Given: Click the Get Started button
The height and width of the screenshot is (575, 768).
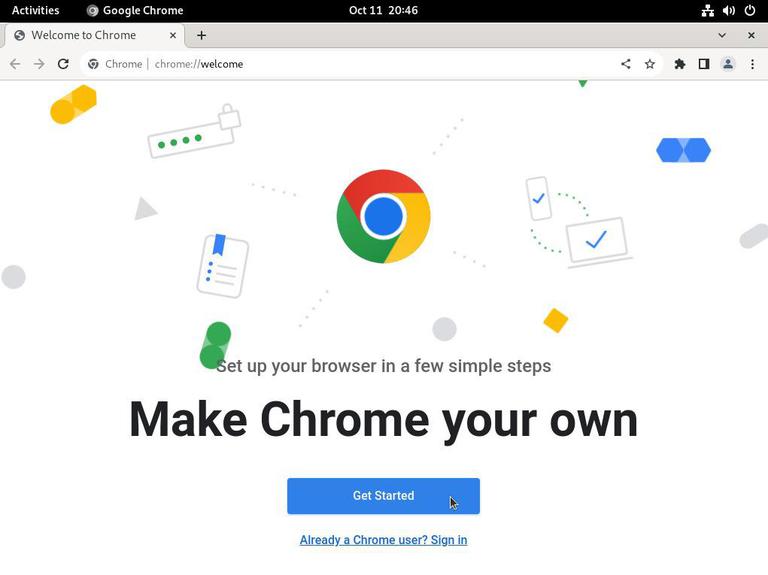Looking at the screenshot, I should pyautogui.click(x=384, y=496).
